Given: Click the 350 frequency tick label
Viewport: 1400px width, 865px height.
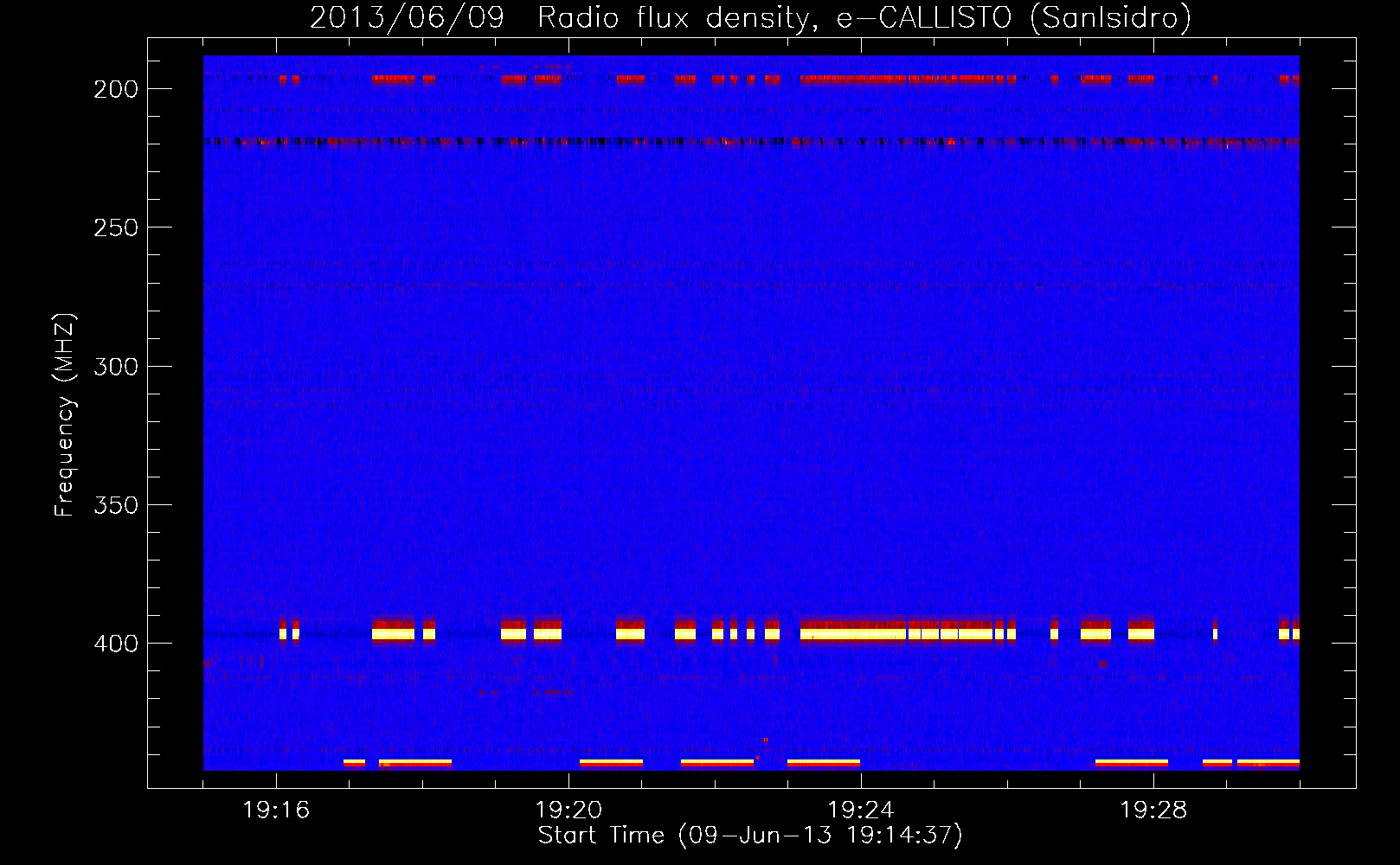Looking at the screenshot, I should (x=116, y=505).
